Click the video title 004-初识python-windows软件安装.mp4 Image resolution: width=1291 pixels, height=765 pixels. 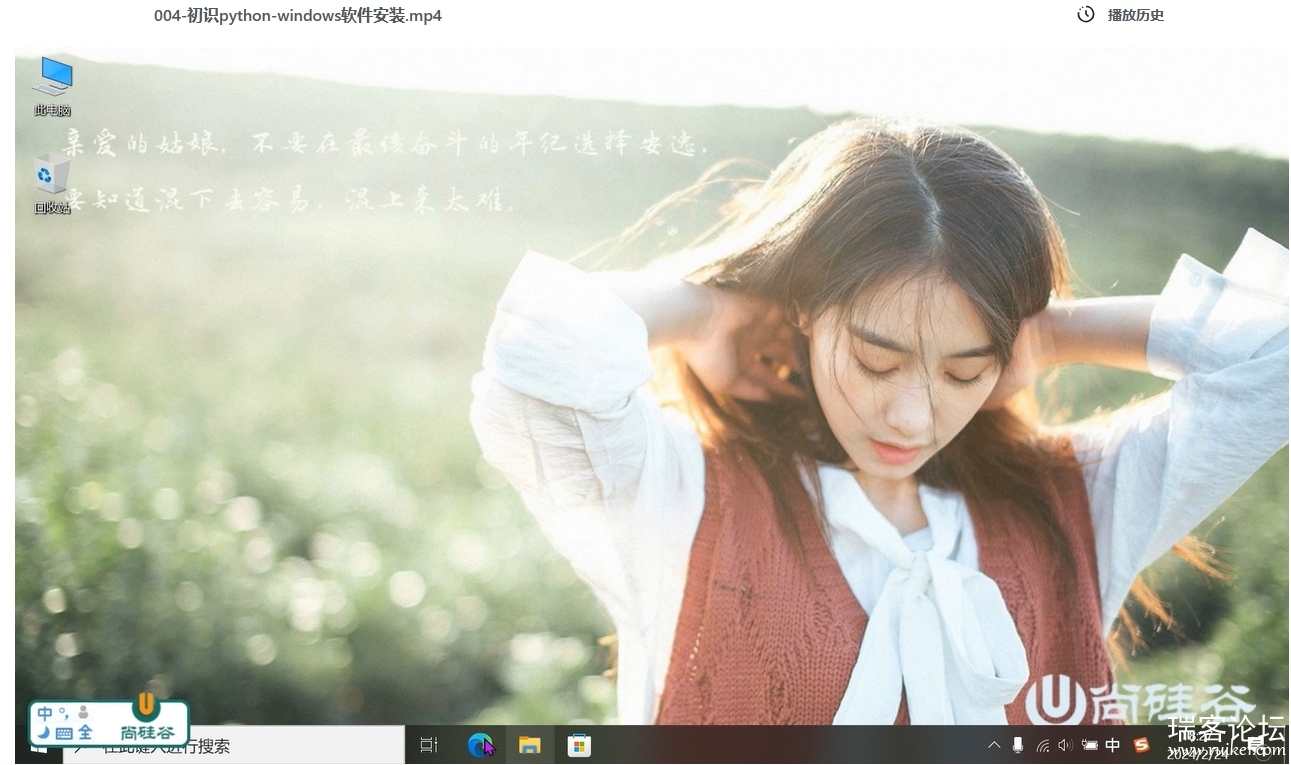point(298,15)
